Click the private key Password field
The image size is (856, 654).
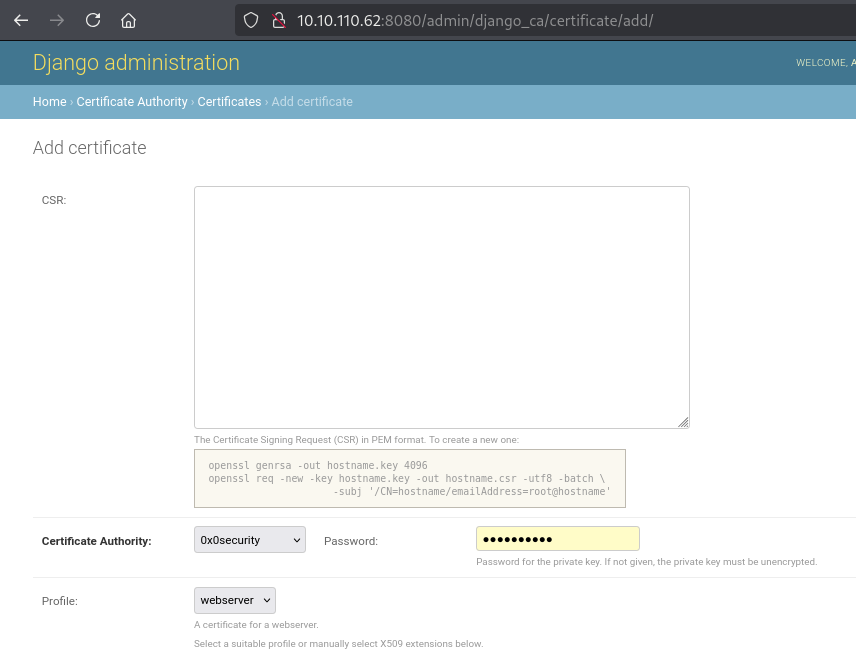(x=557, y=539)
